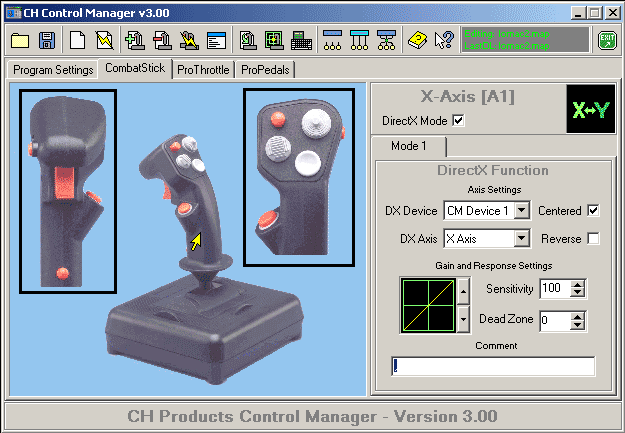Decrease Dead Zone with the down spinner arrow
Screen dimensions: 625x433
click(578, 325)
